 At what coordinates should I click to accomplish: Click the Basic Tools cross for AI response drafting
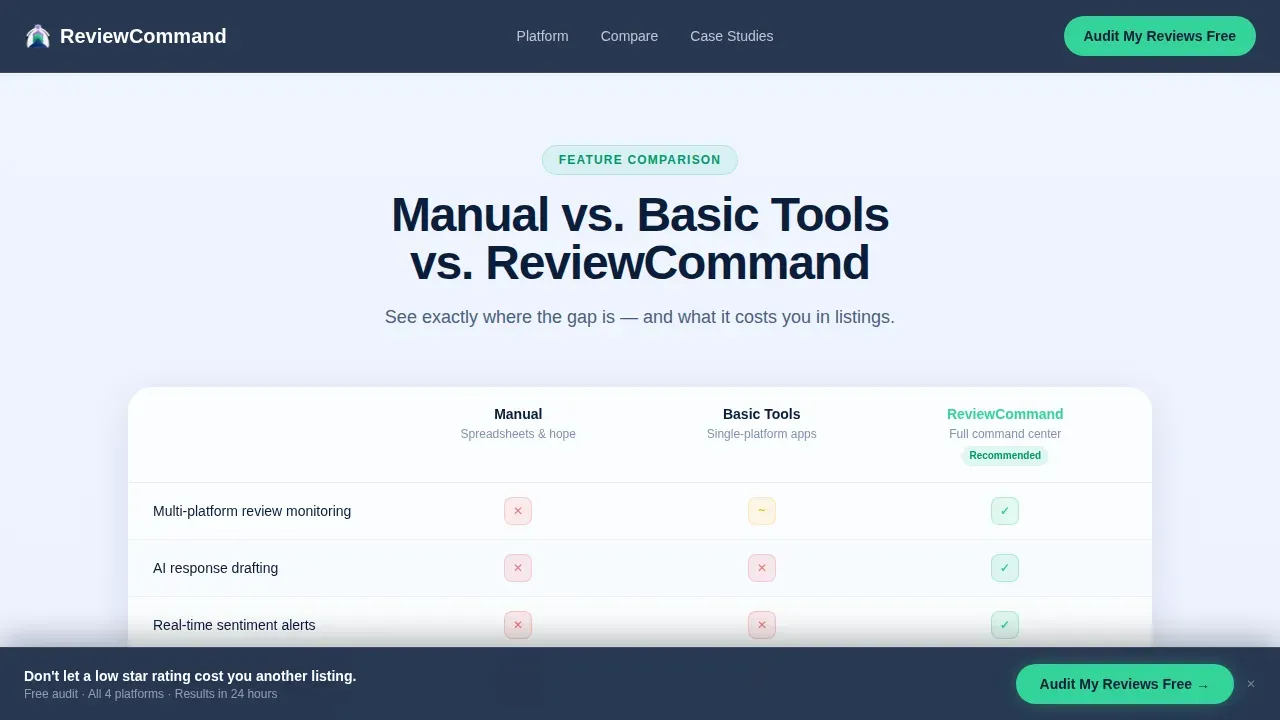tap(762, 568)
